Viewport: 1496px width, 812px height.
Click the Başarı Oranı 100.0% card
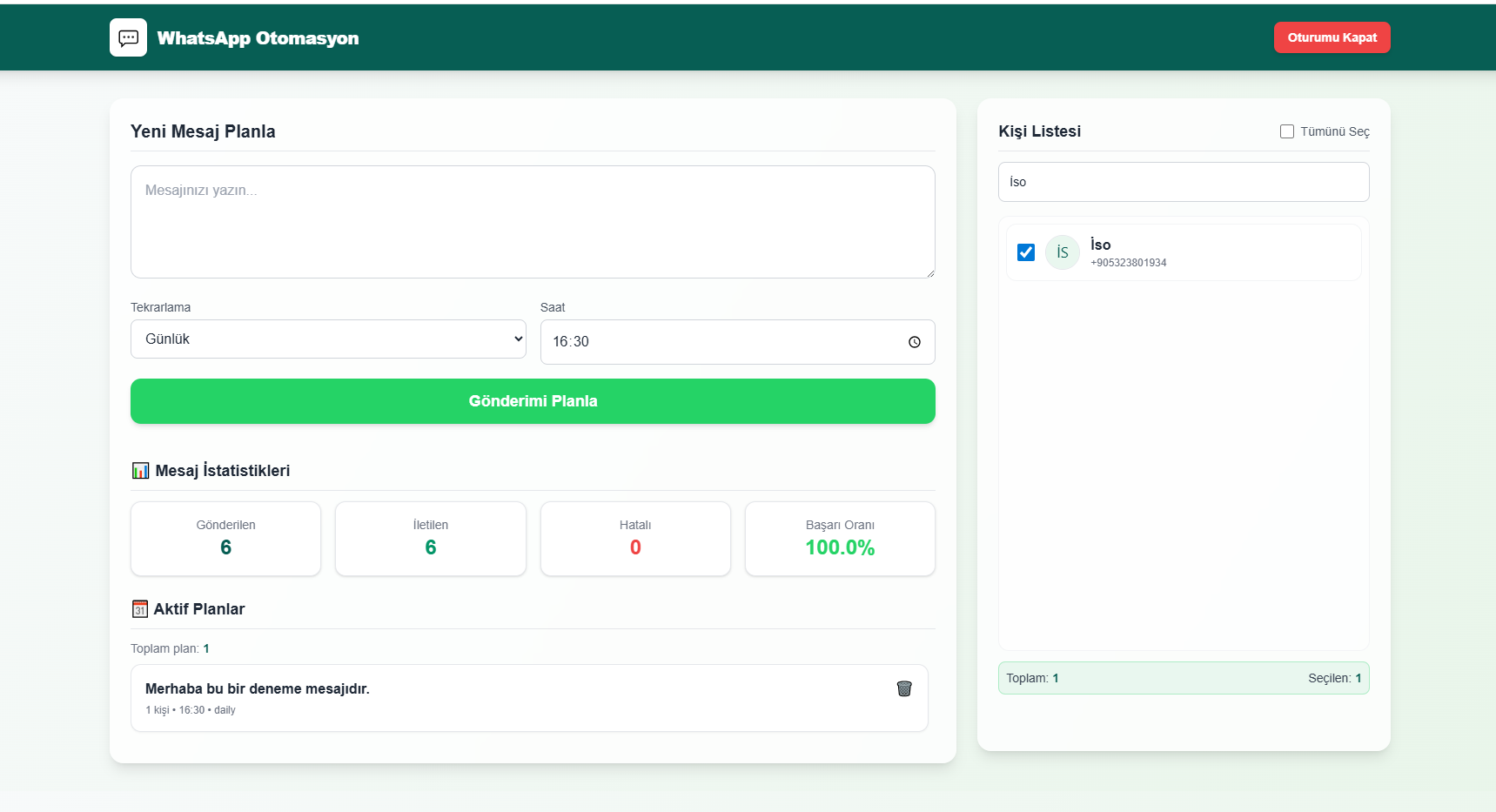pyautogui.click(x=840, y=539)
